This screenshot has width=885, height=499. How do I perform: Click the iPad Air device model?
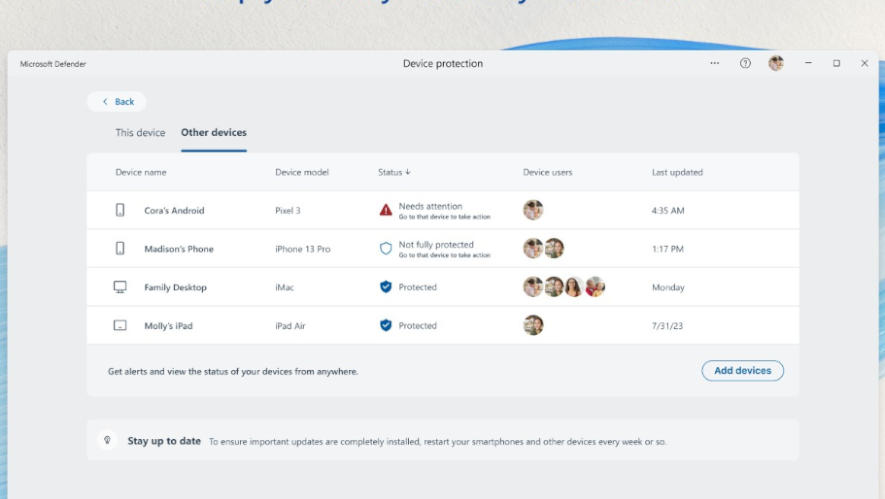[290, 326]
